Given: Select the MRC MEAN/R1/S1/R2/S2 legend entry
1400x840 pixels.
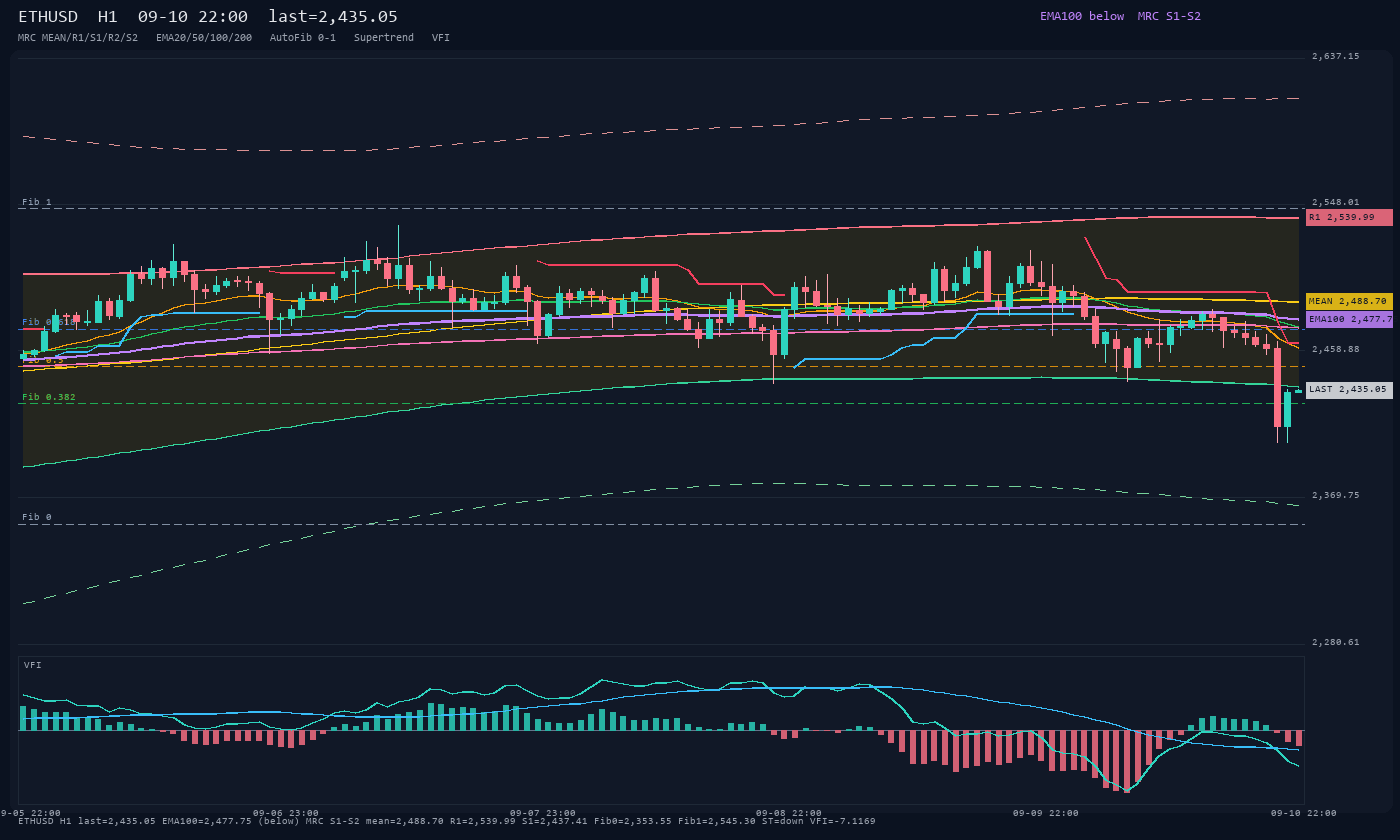Looking at the screenshot, I should tap(78, 38).
